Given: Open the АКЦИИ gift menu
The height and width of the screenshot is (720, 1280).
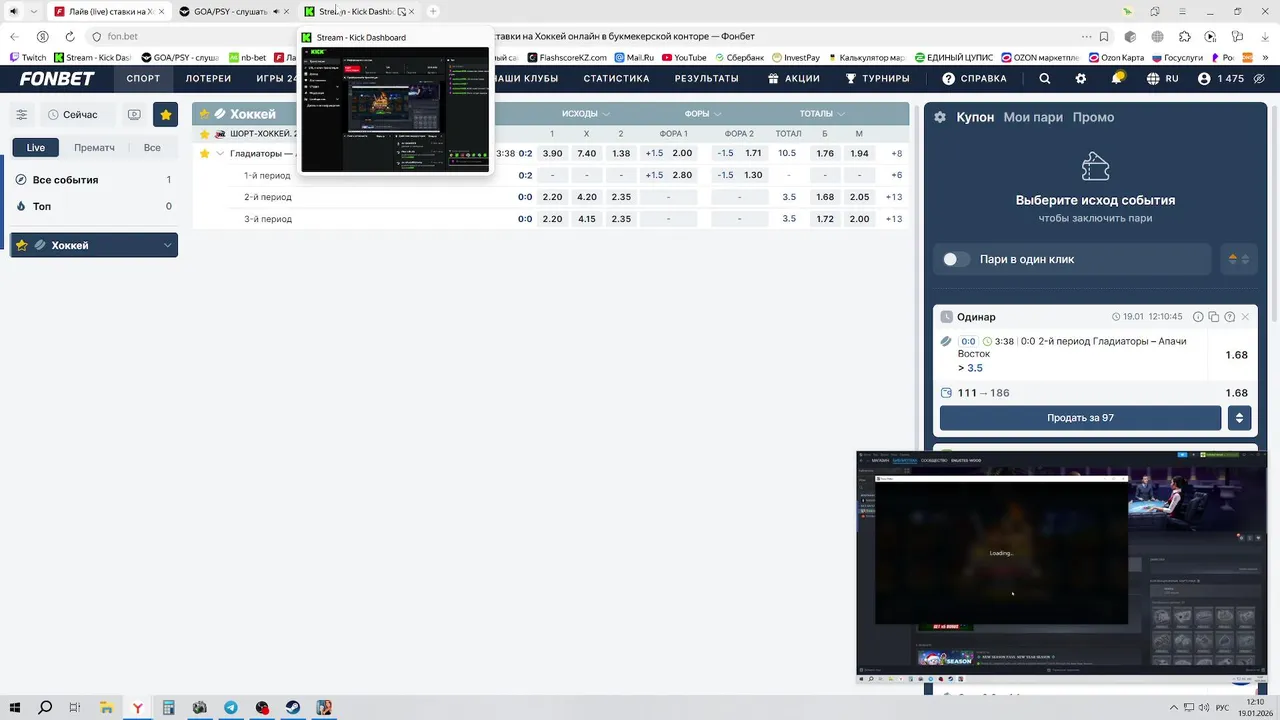Looking at the screenshot, I should (793, 79).
